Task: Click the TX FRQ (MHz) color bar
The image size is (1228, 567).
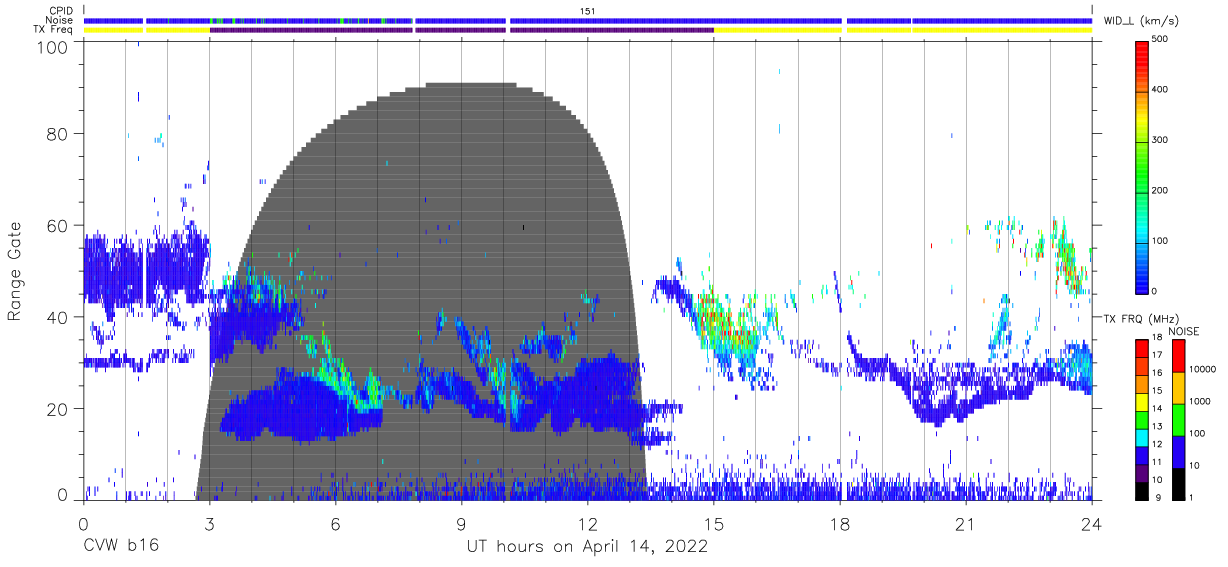Action: click(x=1142, y=419)
